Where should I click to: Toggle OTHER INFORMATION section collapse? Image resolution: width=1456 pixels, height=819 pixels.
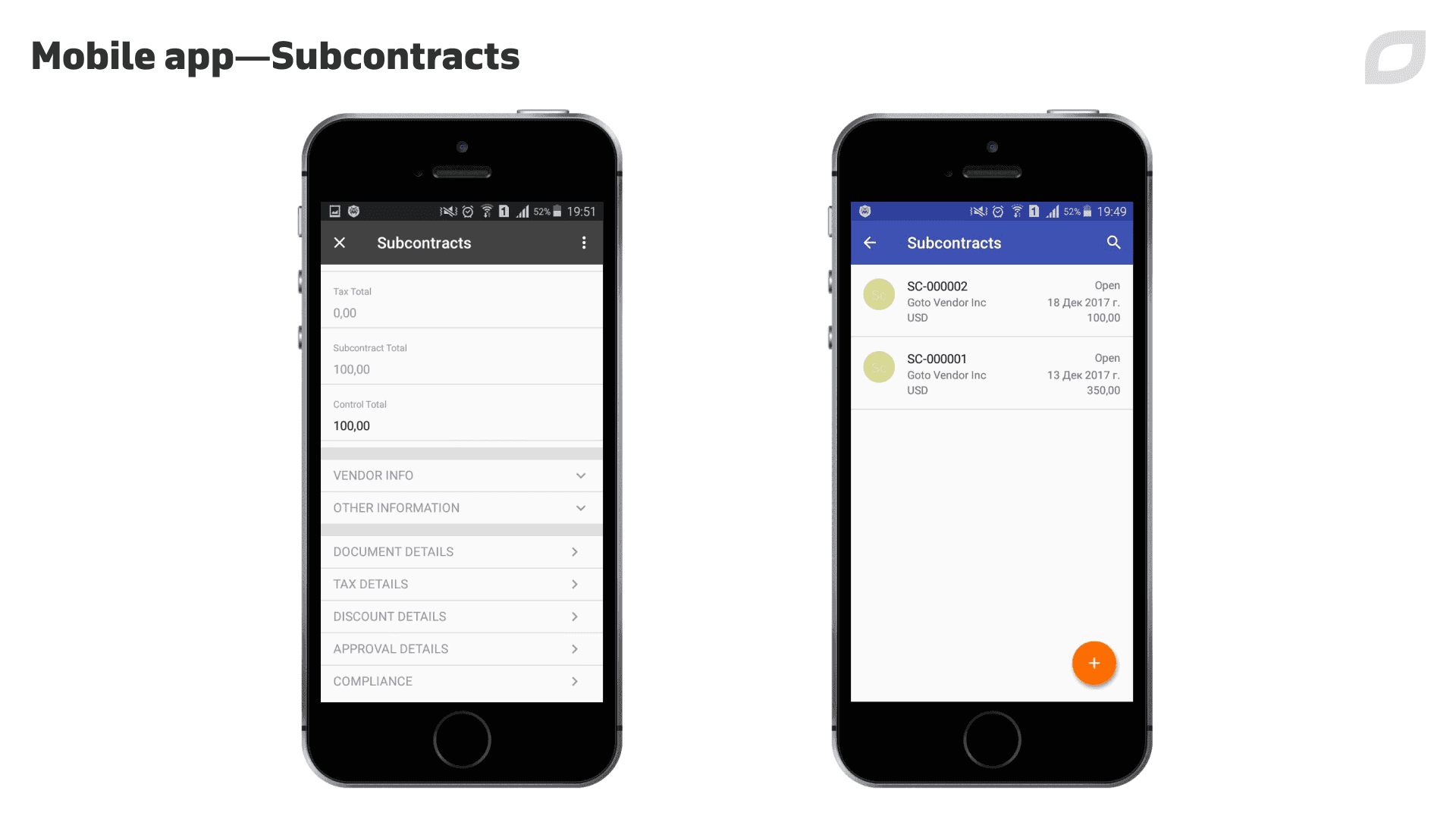tap(580, 507)
